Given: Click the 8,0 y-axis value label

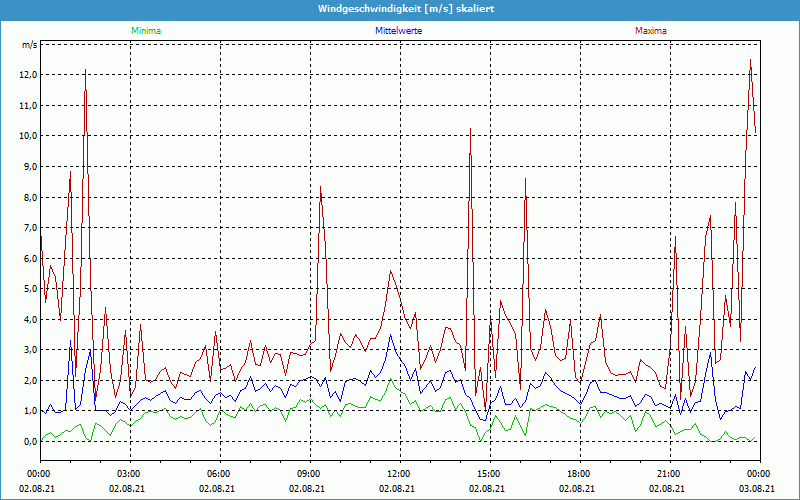Looking at the screenshot, I should click(29, 197).
